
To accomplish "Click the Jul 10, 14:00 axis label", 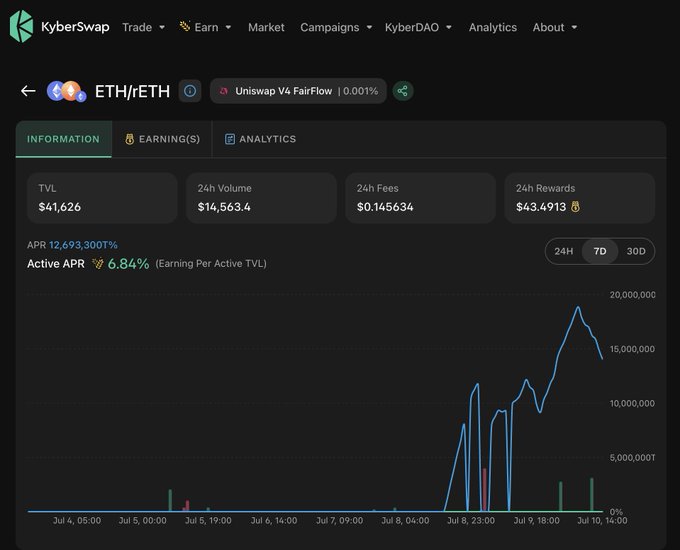I will (x=602, y=521).
